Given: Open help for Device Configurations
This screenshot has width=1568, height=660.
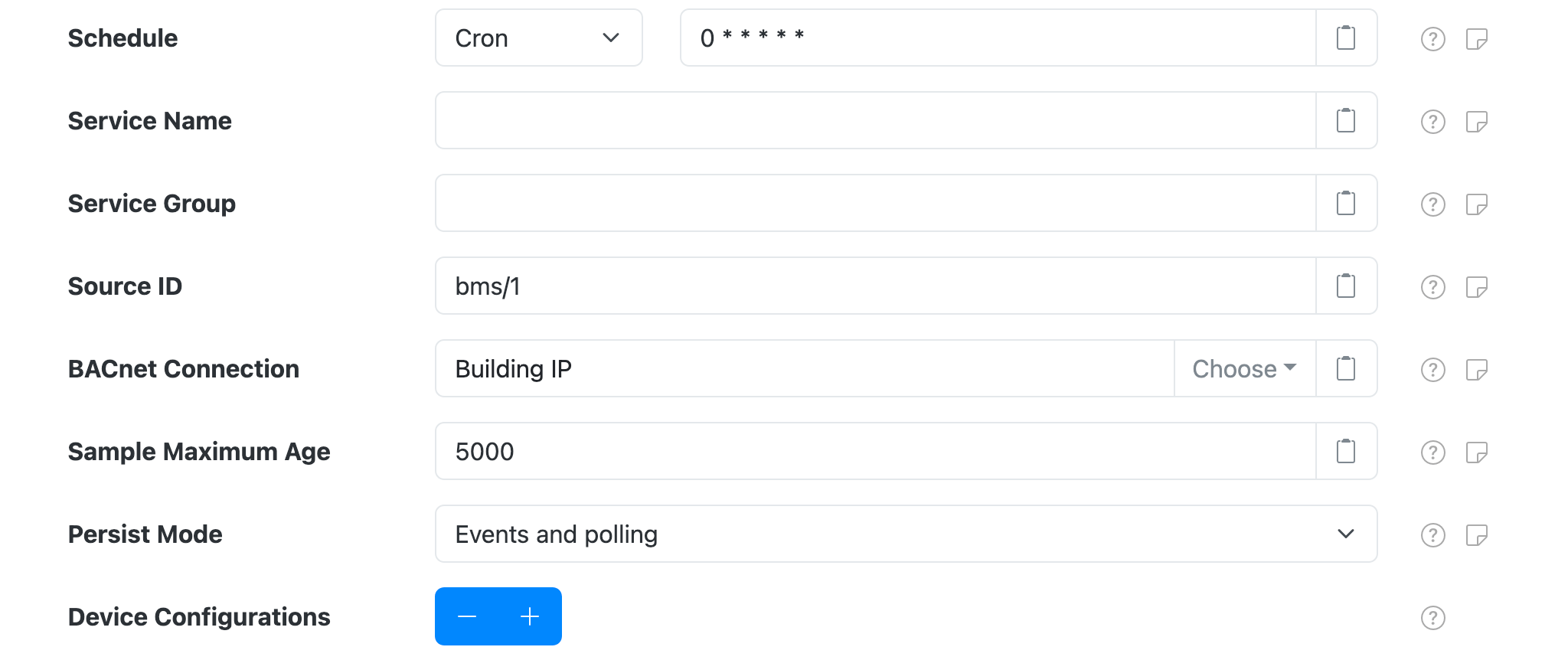Looking at the screenshot, I should click(x=1432, y=616).
